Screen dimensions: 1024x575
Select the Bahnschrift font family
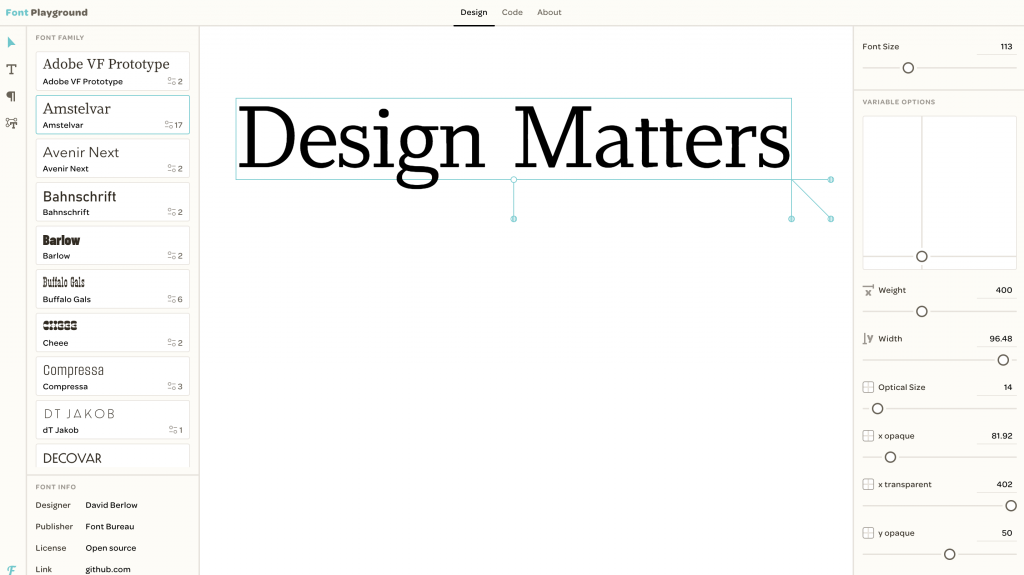[x=112, y=201]
